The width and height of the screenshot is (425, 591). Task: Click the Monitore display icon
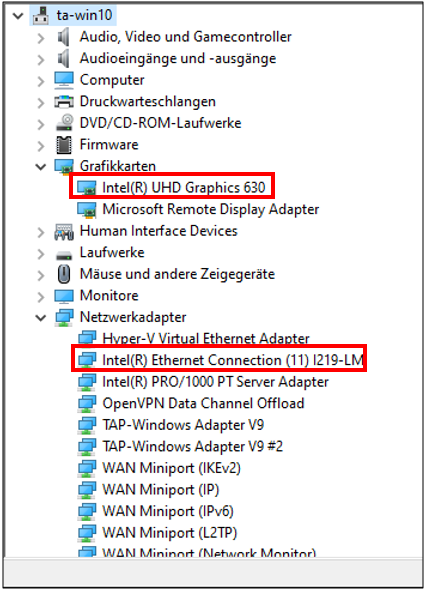point(64,296)
